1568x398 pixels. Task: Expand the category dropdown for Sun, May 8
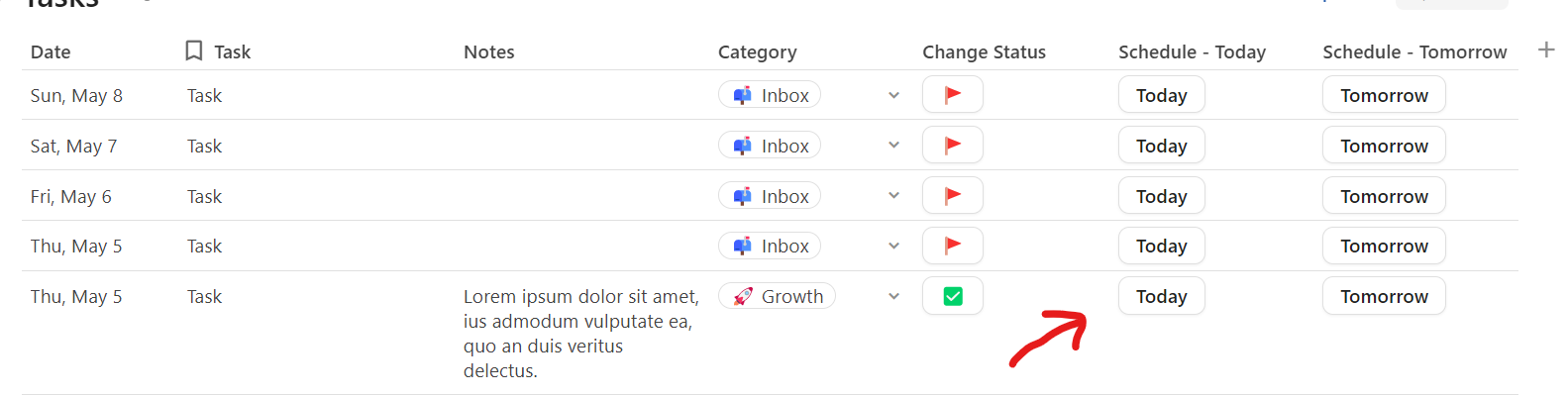(893, 96)
